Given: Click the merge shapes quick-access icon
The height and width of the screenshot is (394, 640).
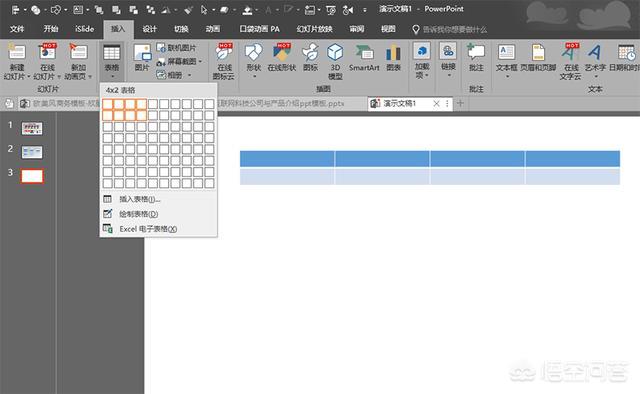Looking at the screenshot, I should pos(36,9).
